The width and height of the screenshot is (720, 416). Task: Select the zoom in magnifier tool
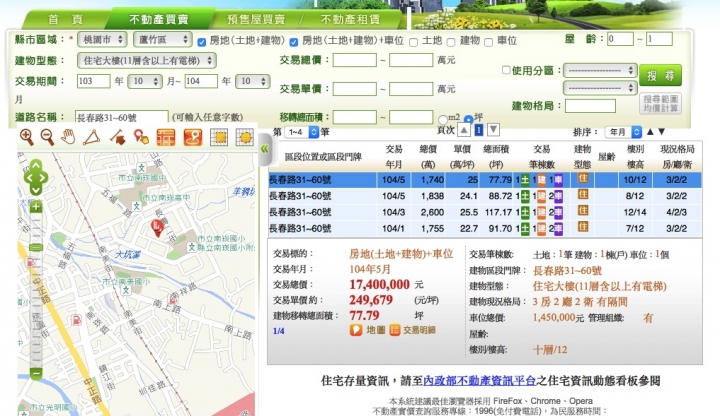(x=27, y=137)
